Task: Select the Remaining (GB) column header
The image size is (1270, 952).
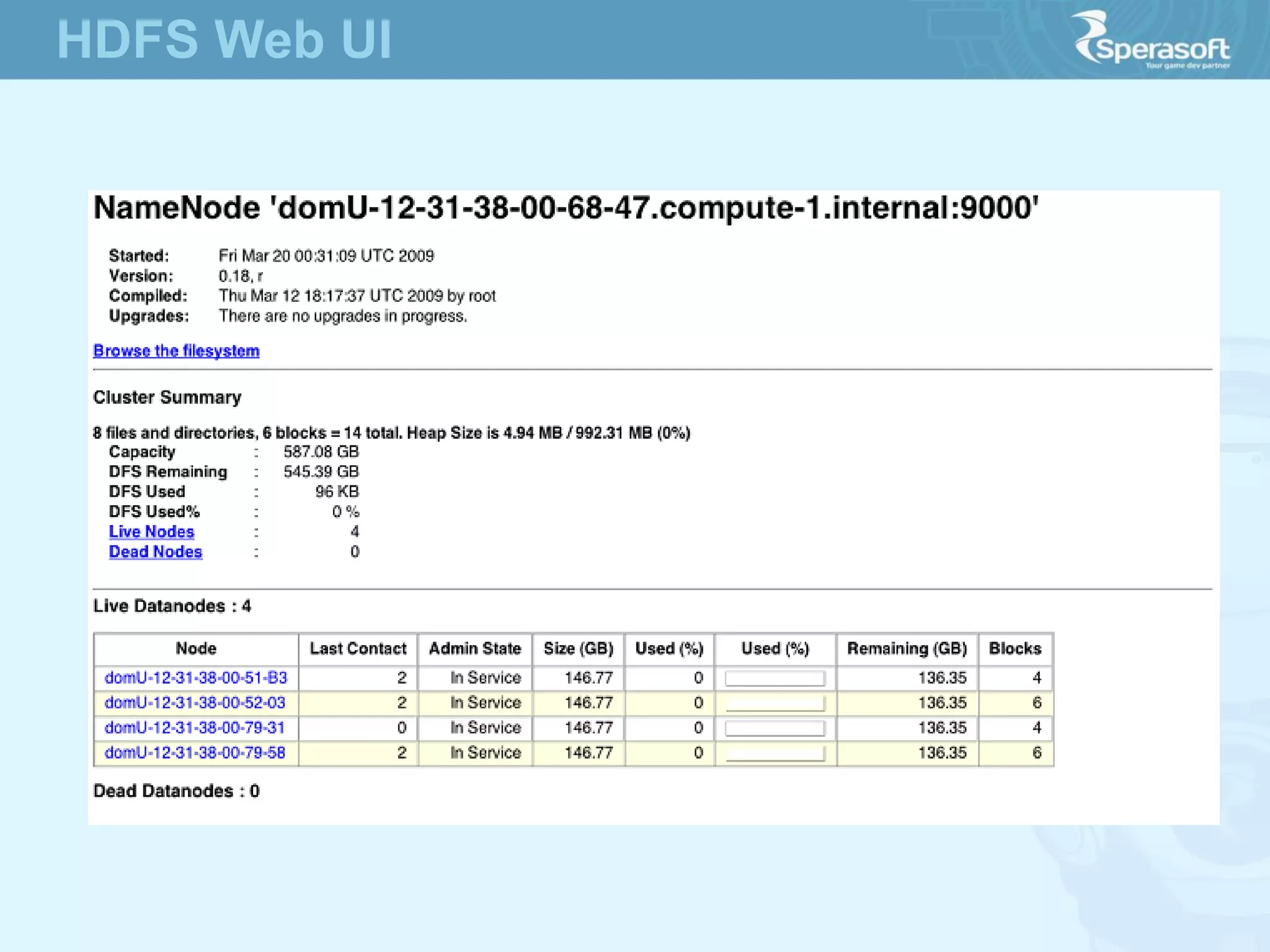Action: [907, 649]
